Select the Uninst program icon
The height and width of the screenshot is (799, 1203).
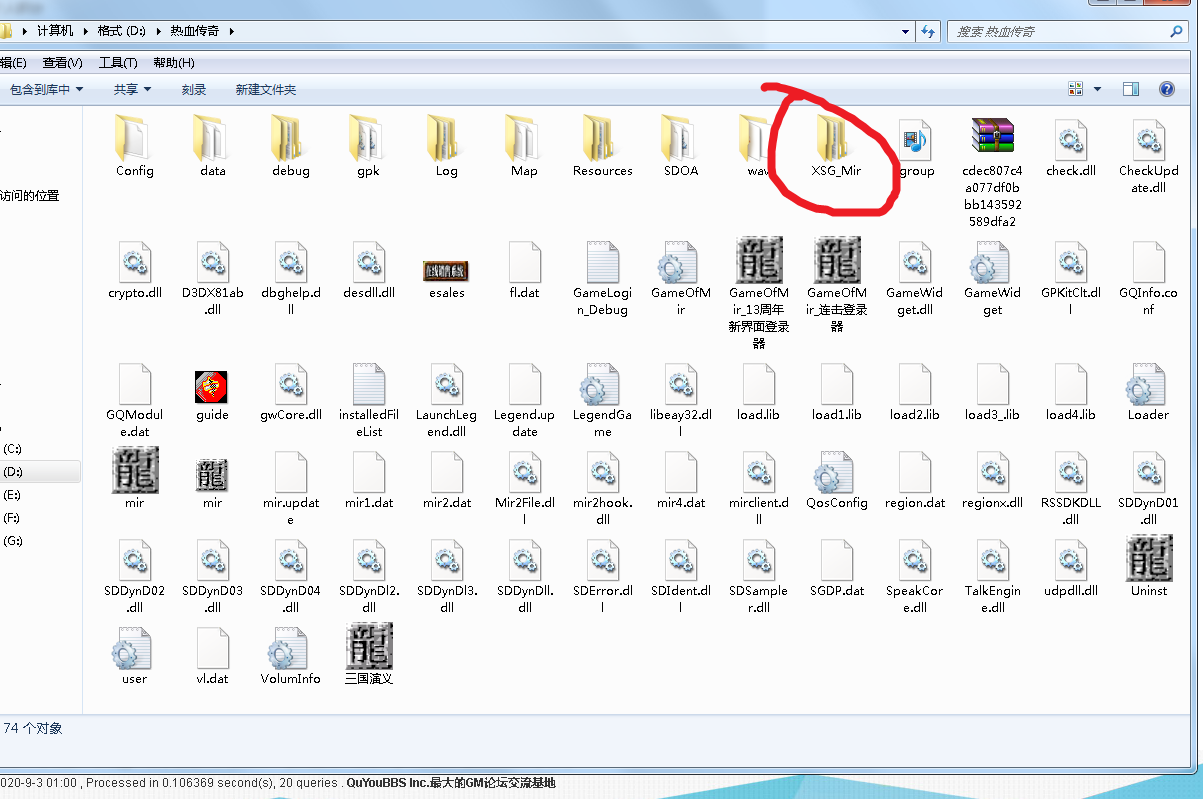tap(1148, 559)
